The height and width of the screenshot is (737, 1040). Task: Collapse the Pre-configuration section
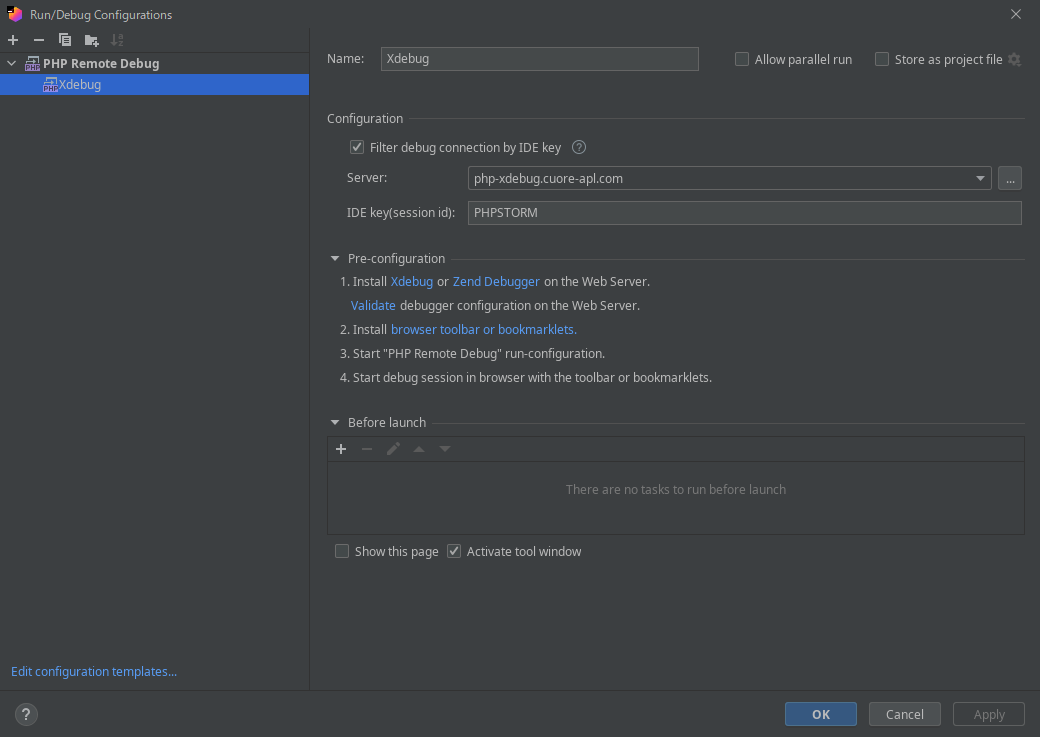pyautogui.click(x=335, y=258)
